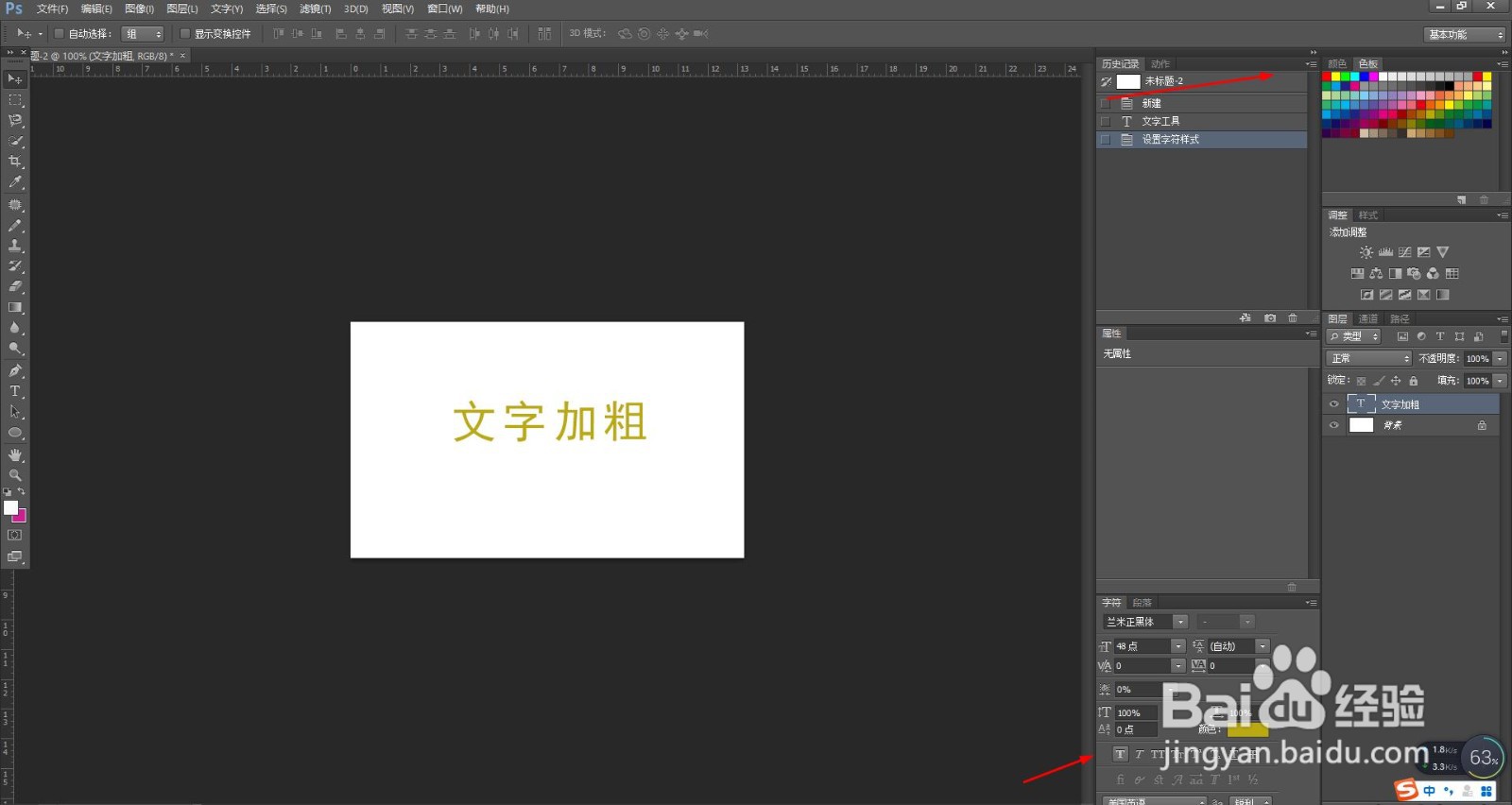Toggle Faux Bold in Character panel
Screen dimensions: 1512x805
tap(1120, 754)
